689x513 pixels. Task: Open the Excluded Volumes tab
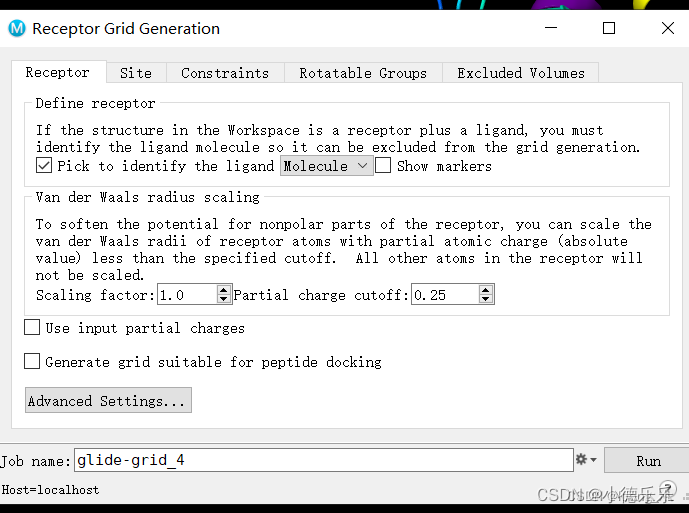click(521, 73)
